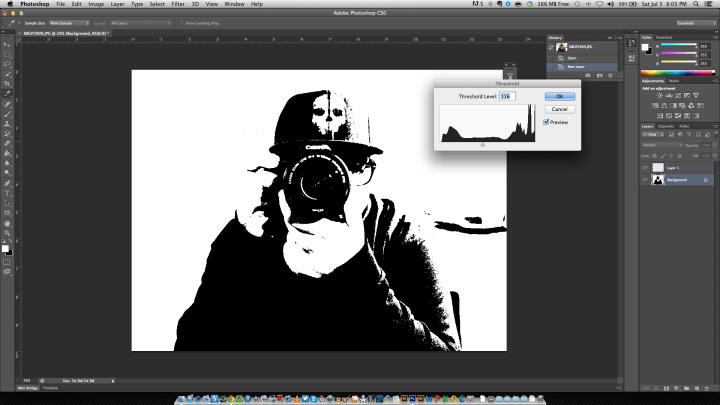Open the Select menu
720x405 pixels.
coord(157,4)
